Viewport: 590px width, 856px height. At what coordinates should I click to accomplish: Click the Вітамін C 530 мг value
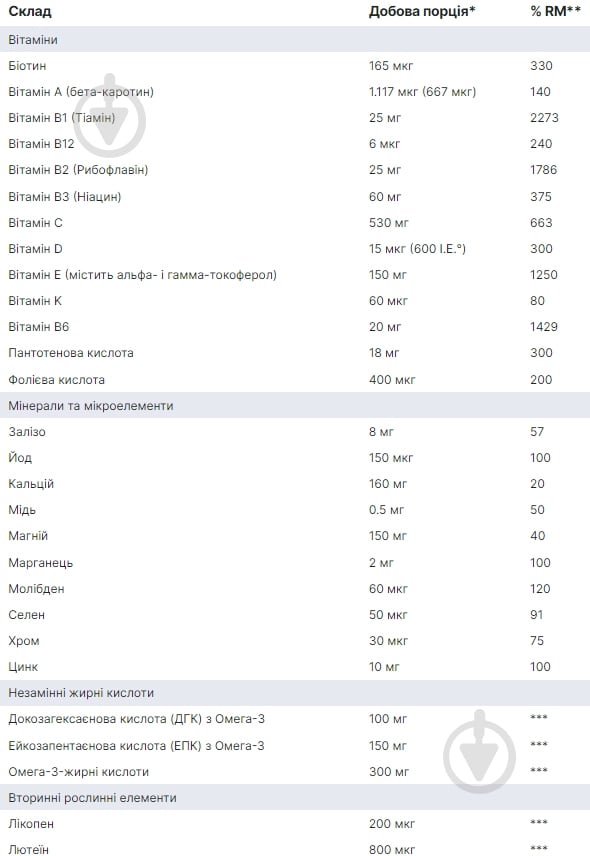pos(389,223)
